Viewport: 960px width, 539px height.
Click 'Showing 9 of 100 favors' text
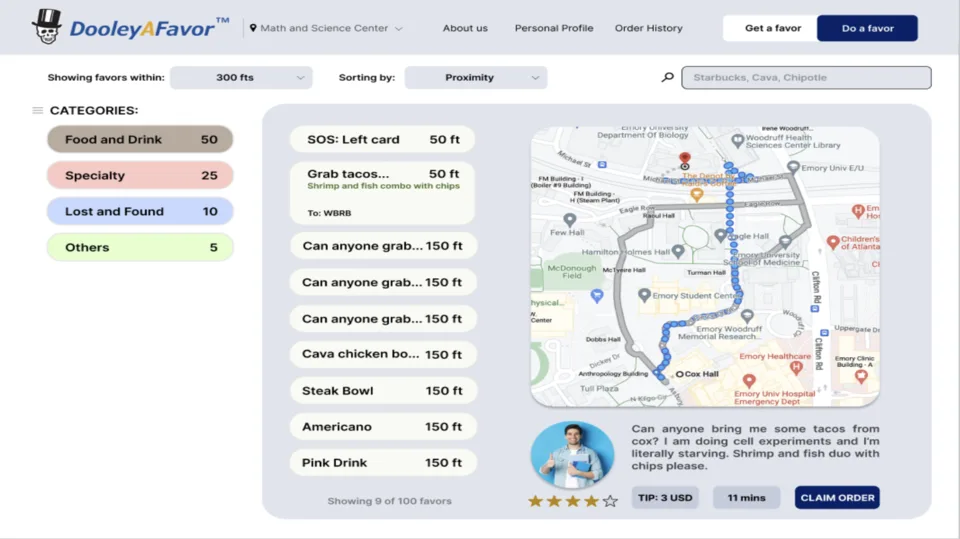click(389, 501)
